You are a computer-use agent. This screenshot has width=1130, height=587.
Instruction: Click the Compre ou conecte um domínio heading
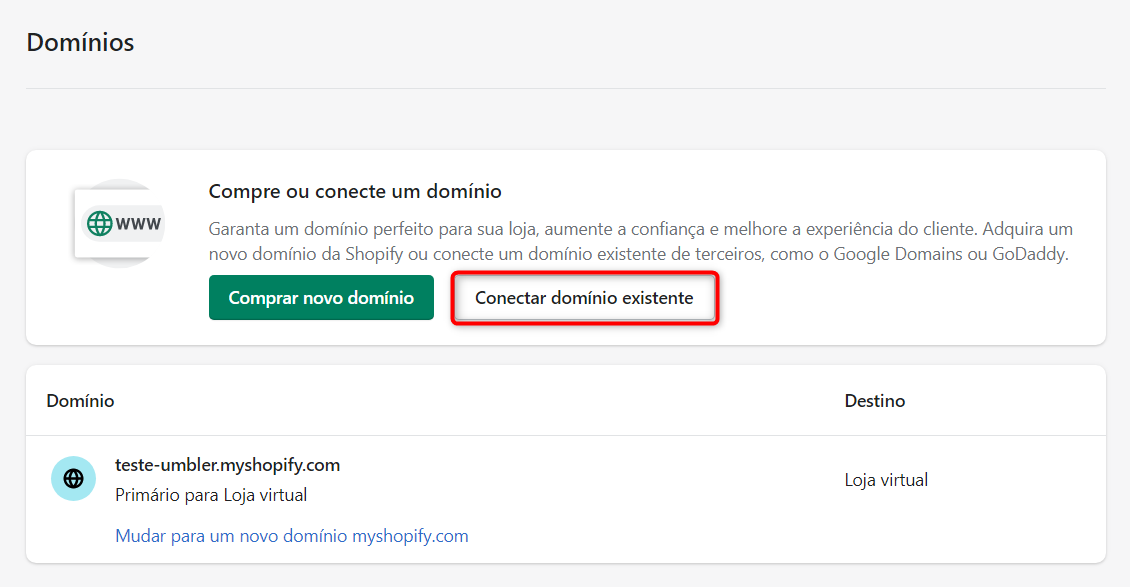pos(354,191)
